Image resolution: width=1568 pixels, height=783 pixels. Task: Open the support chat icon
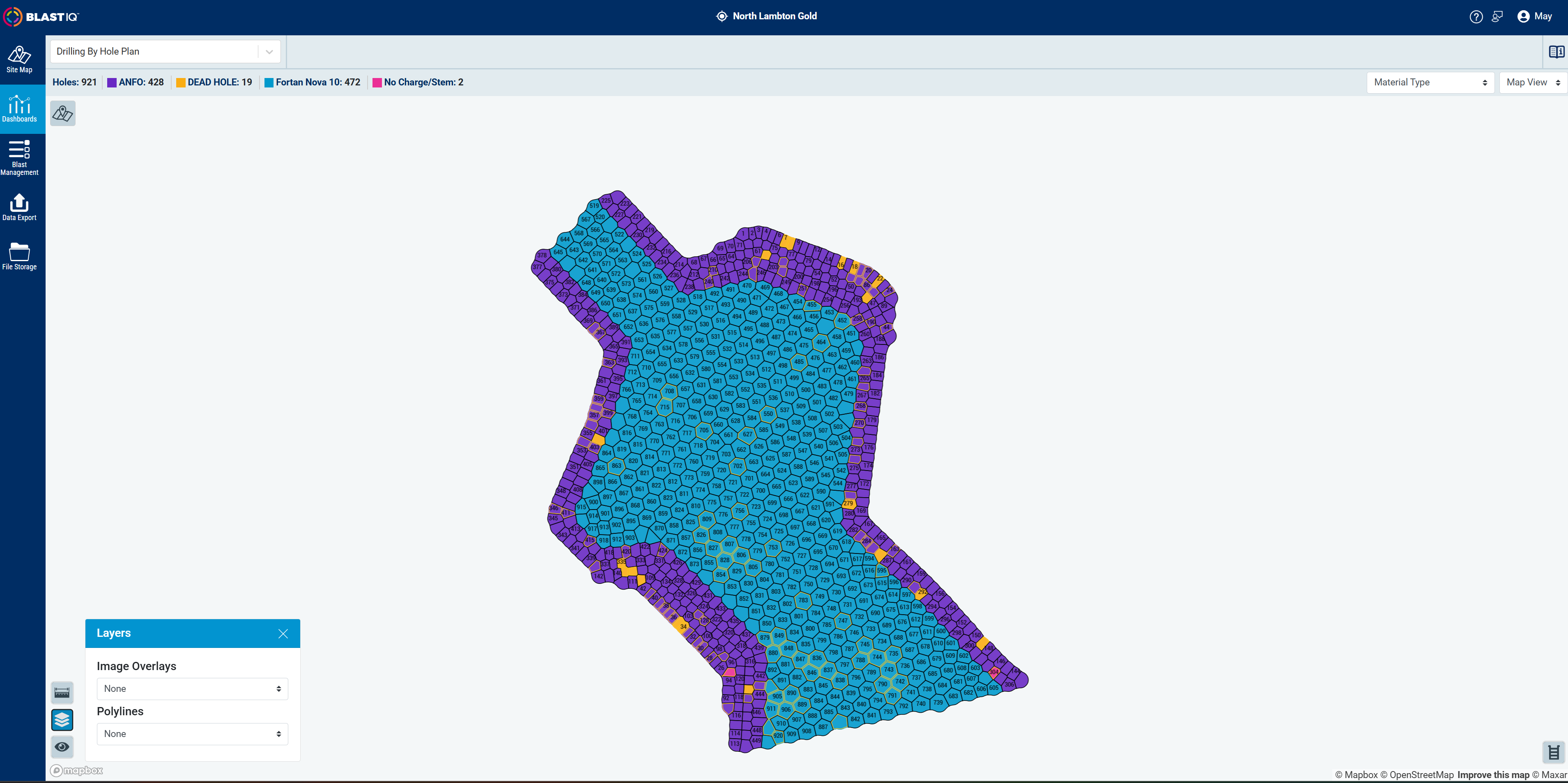point(1497,16)
